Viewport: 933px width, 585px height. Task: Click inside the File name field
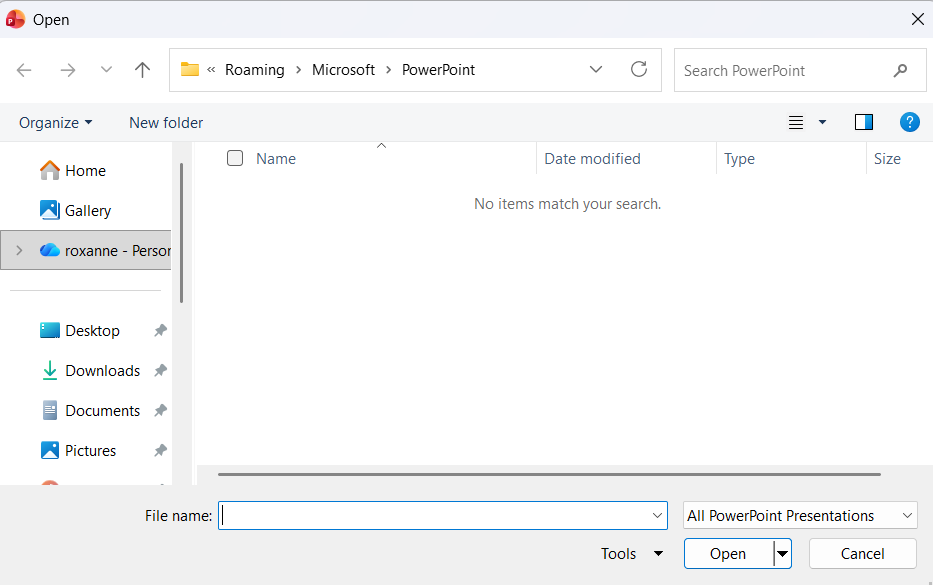[x=435, y=516]
